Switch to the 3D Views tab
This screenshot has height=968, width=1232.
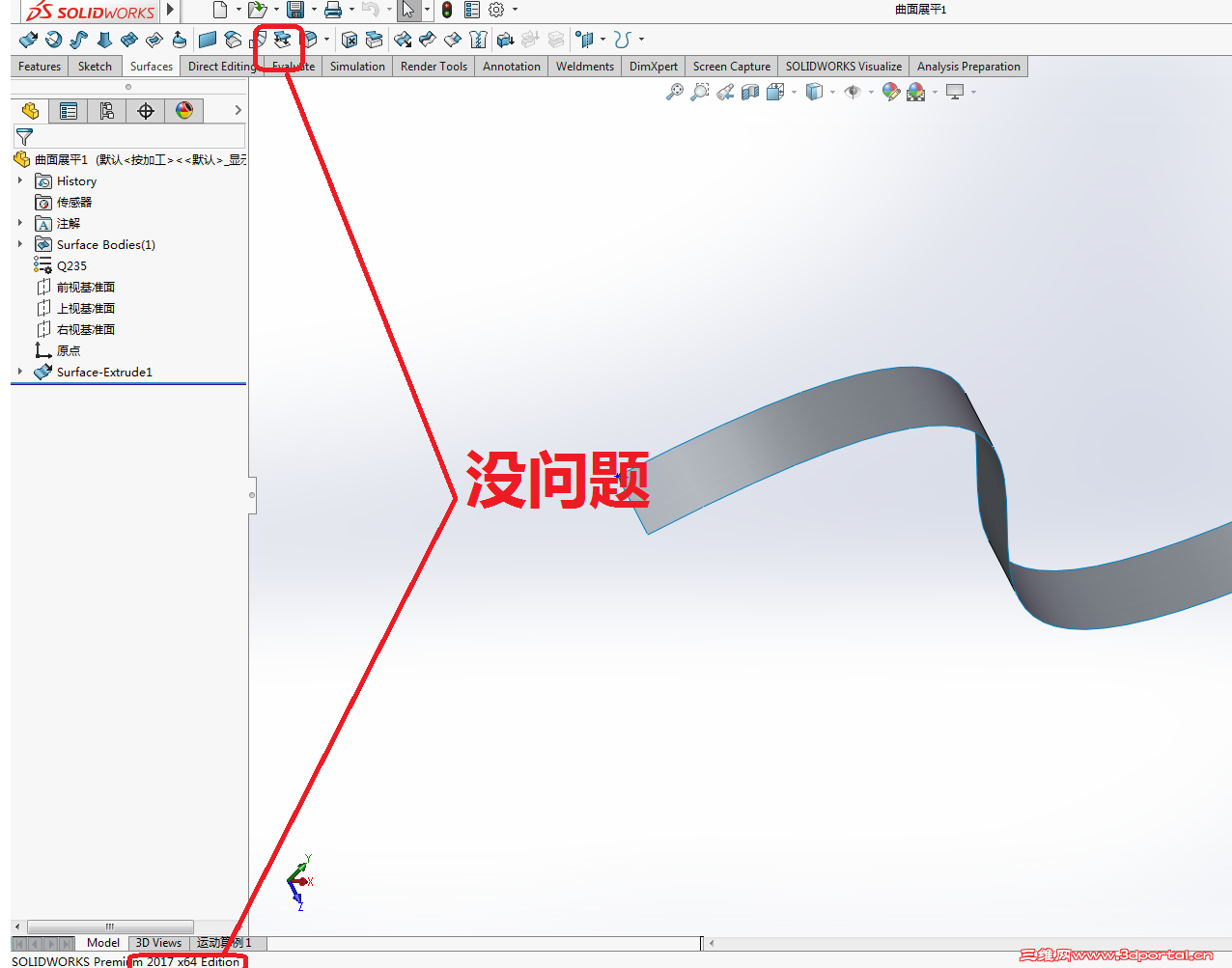coord(158,943)
